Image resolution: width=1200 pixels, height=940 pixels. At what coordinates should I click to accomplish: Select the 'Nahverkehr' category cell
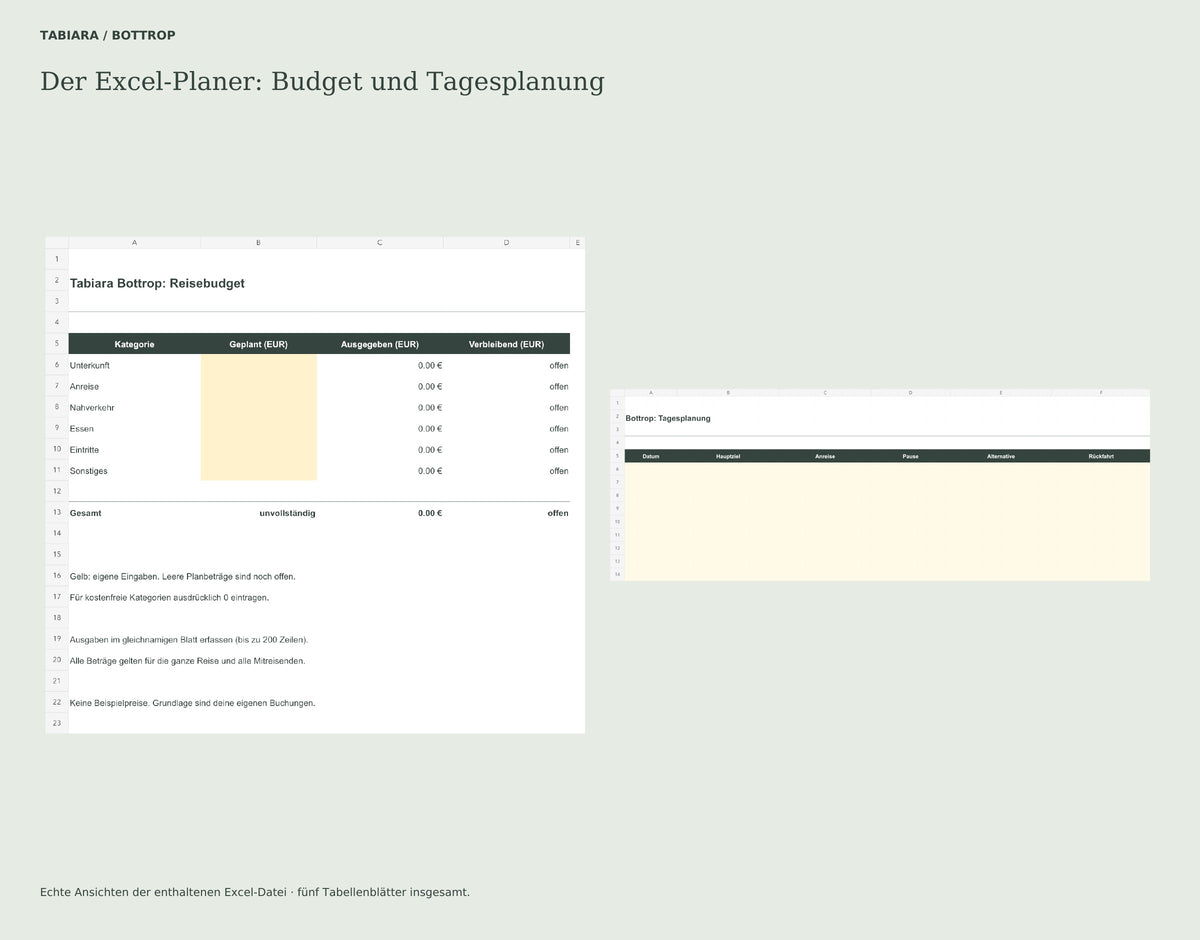[134, 407]
